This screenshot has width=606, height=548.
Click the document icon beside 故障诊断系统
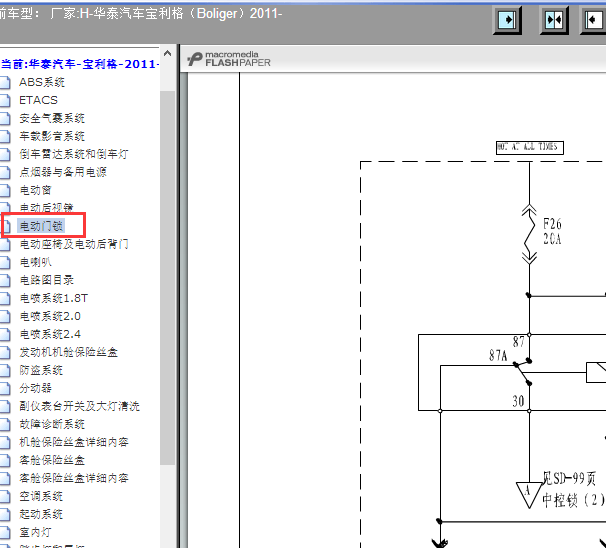coord(5,424)
